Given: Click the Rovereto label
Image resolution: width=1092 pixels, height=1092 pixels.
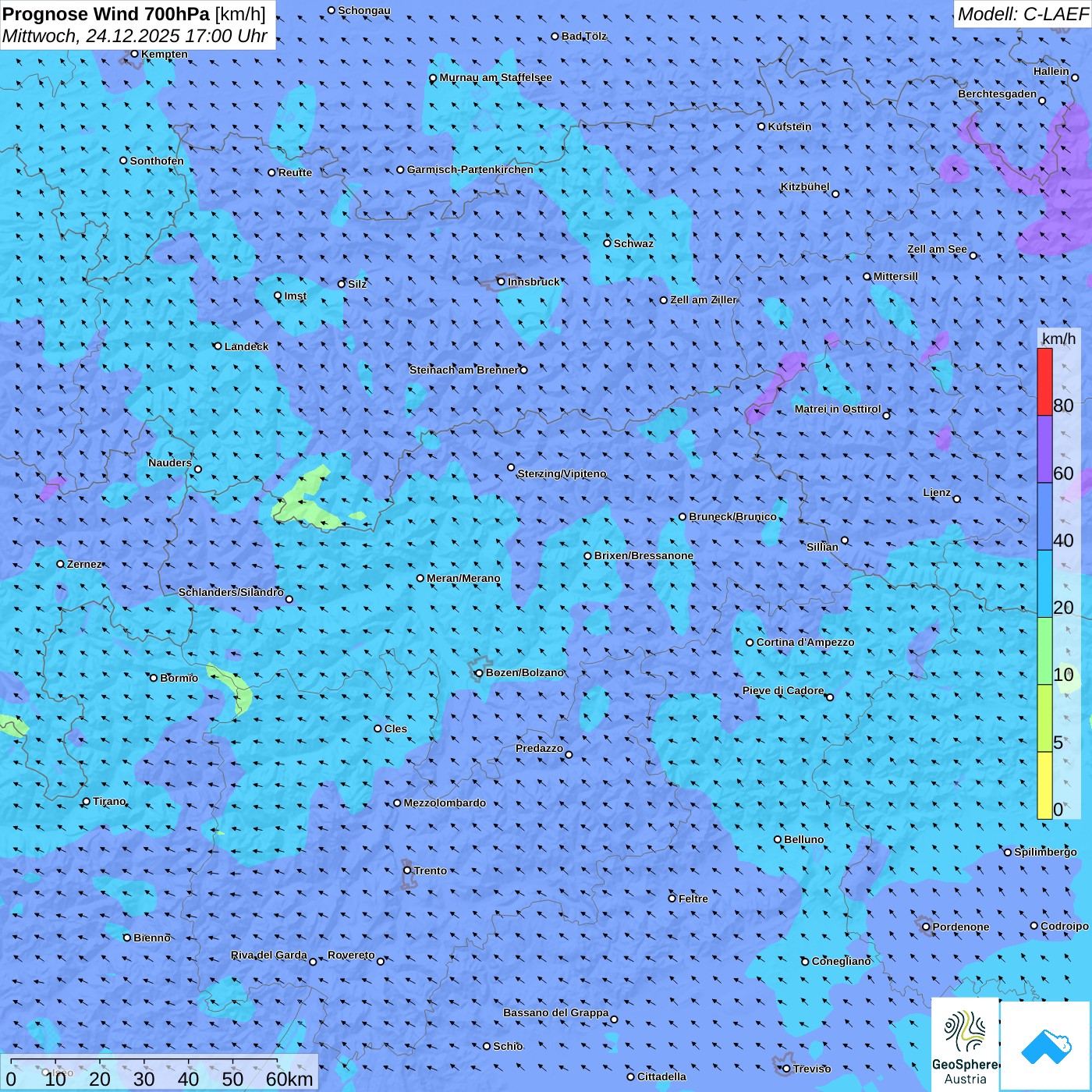Looking at the screenshot, I should pos(351,955).
